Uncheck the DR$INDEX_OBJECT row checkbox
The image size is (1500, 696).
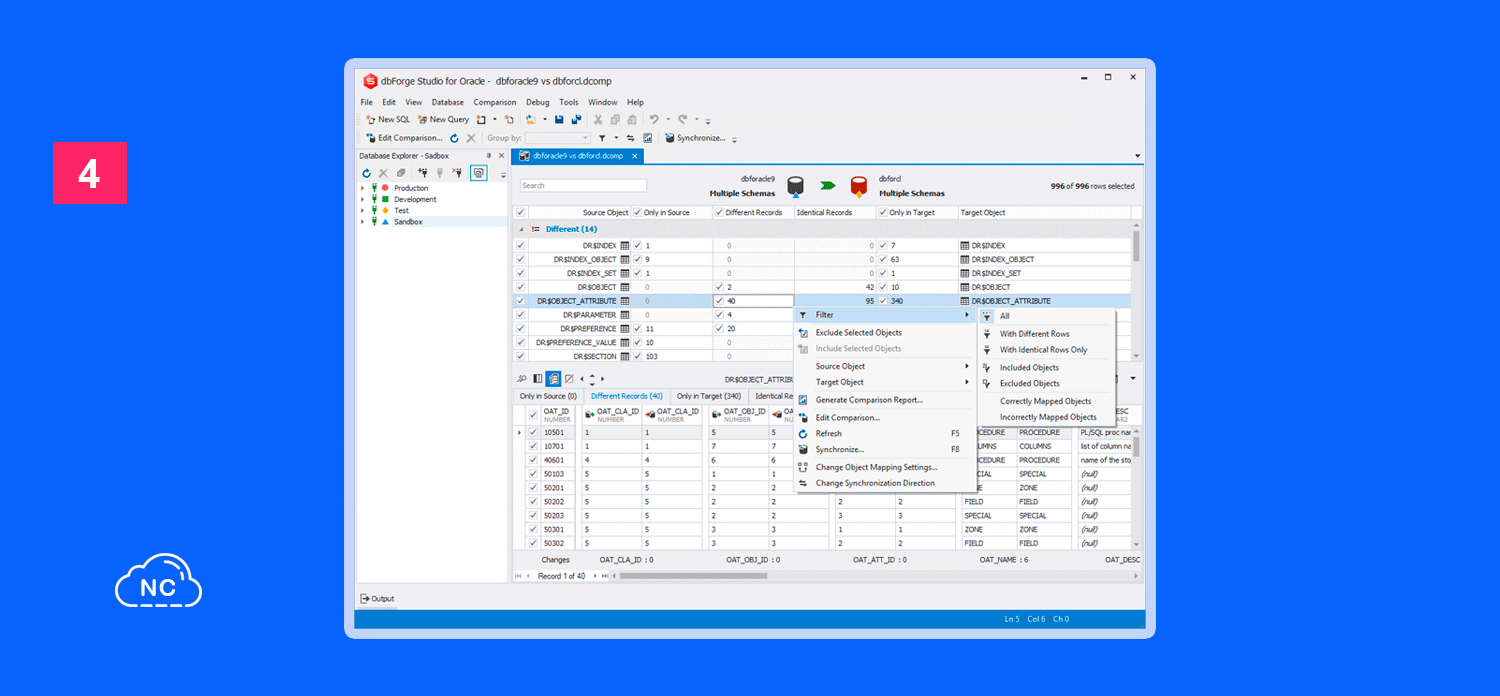(x=521, y=259)
